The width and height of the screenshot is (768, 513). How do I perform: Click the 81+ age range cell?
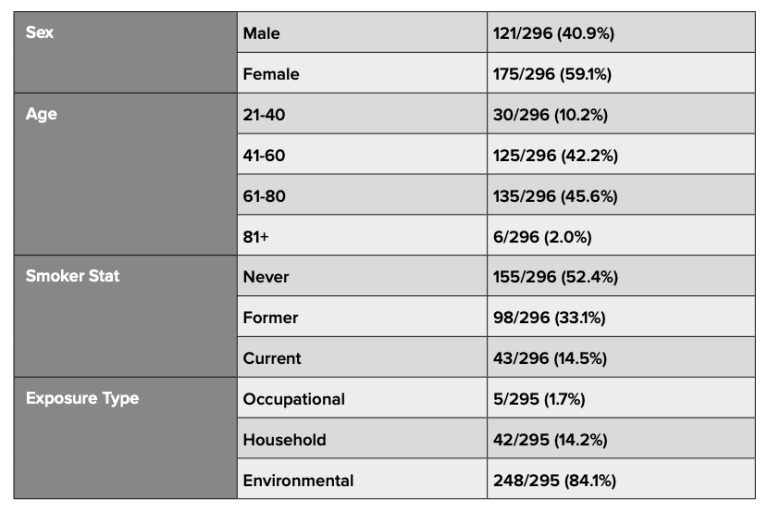tap(362, 236)
